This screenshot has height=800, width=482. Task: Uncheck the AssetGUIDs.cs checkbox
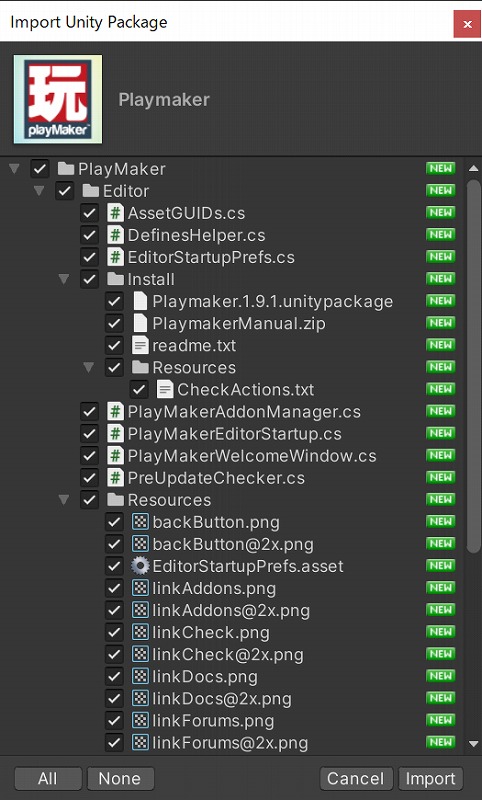pos(89,213)
